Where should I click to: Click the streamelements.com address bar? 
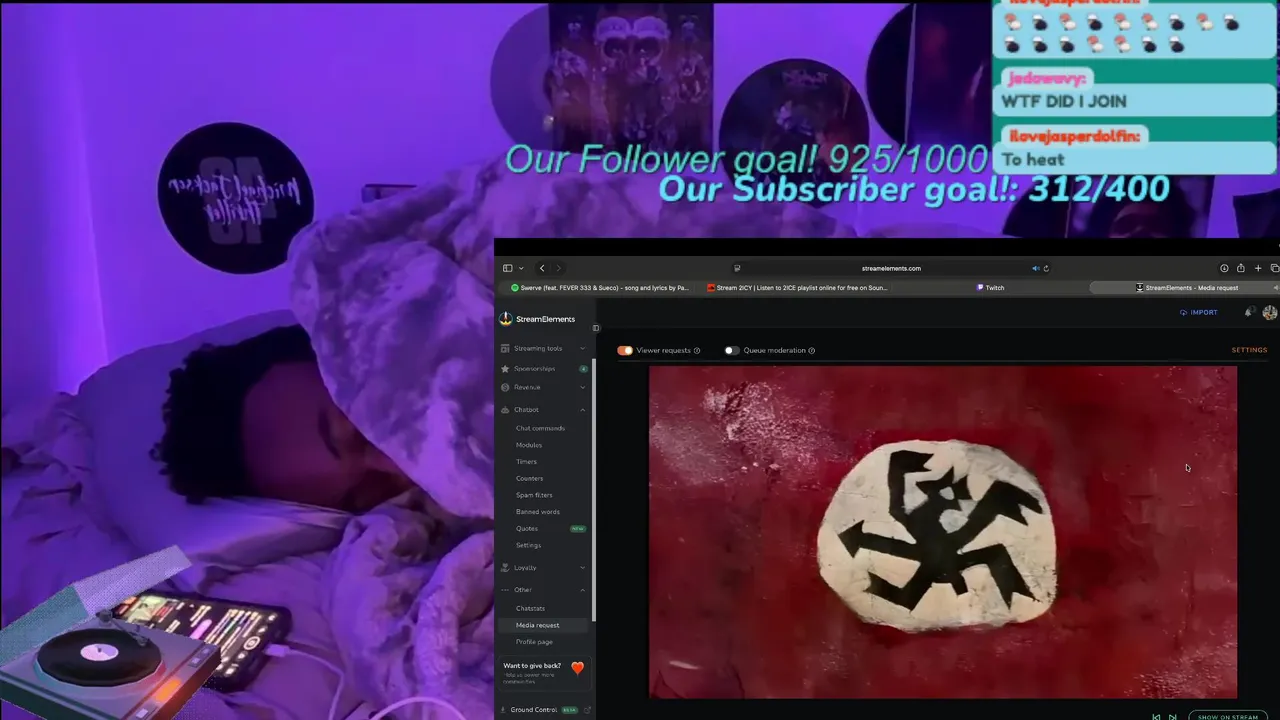891,268
